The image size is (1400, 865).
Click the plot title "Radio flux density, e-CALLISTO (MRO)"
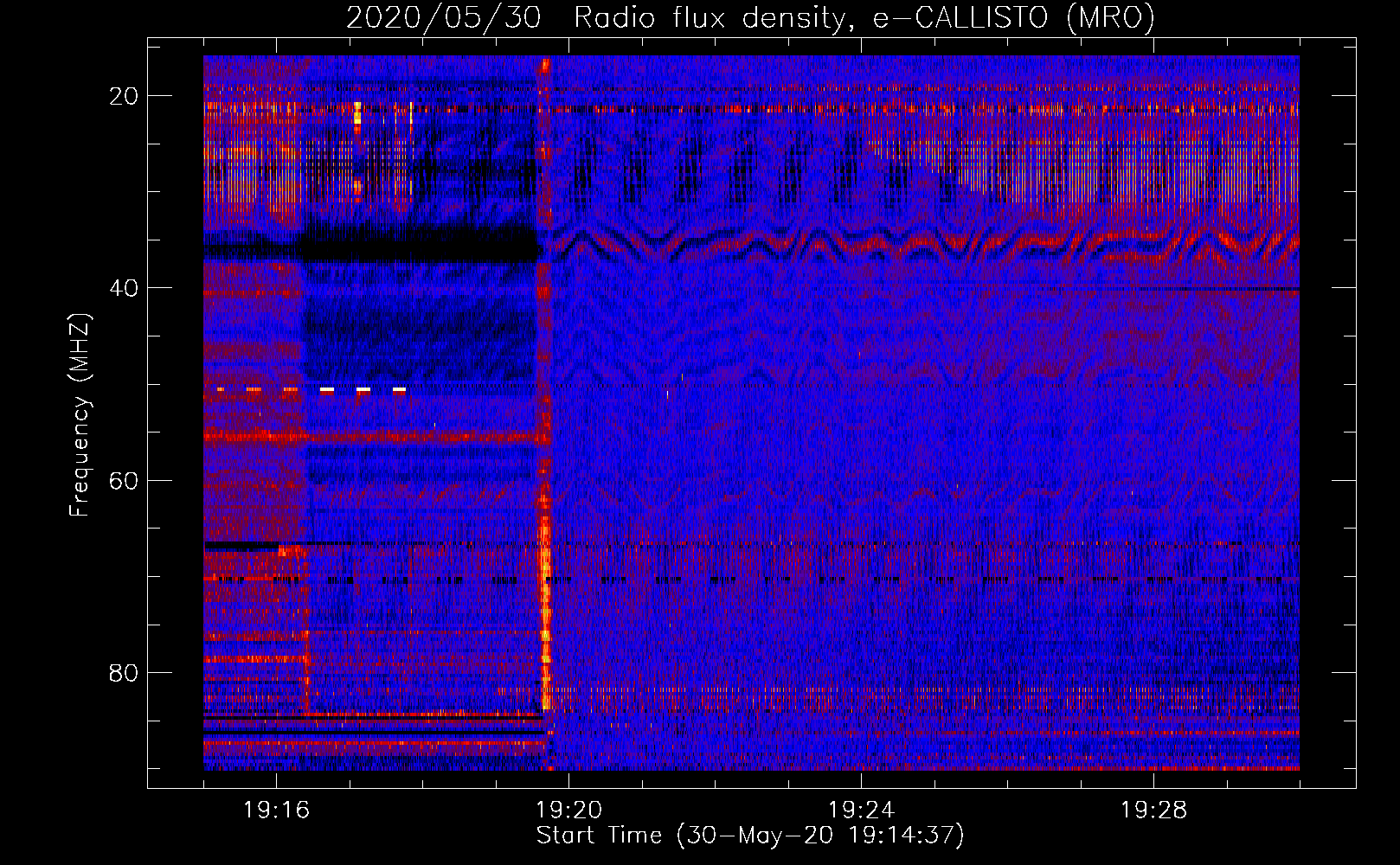(x=864, y=18)
